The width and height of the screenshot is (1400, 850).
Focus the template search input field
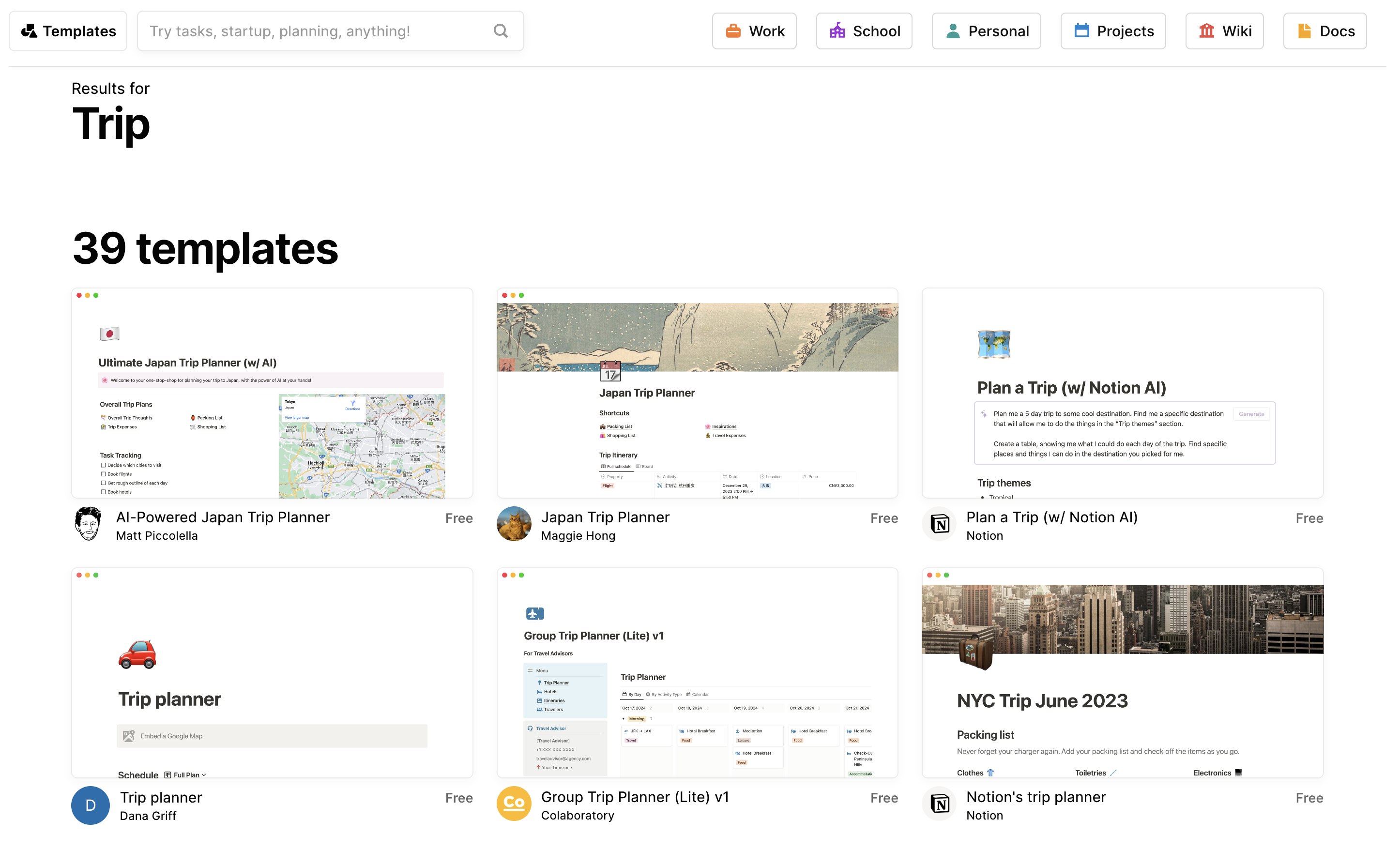tap(330, 31)
